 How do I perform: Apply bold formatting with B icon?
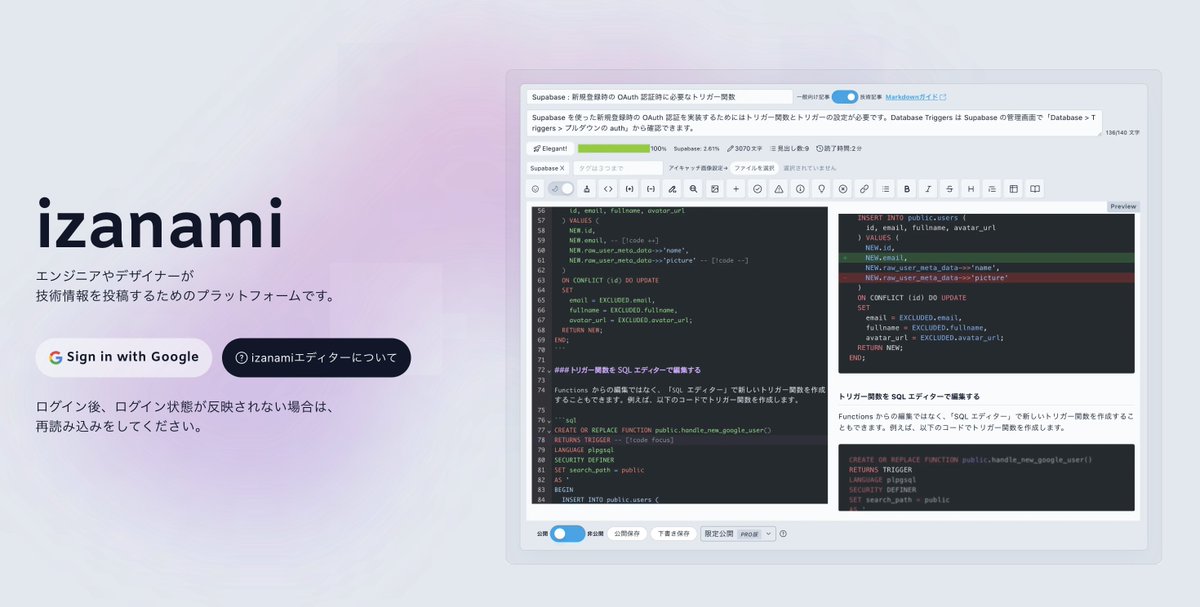click(907, 188)
